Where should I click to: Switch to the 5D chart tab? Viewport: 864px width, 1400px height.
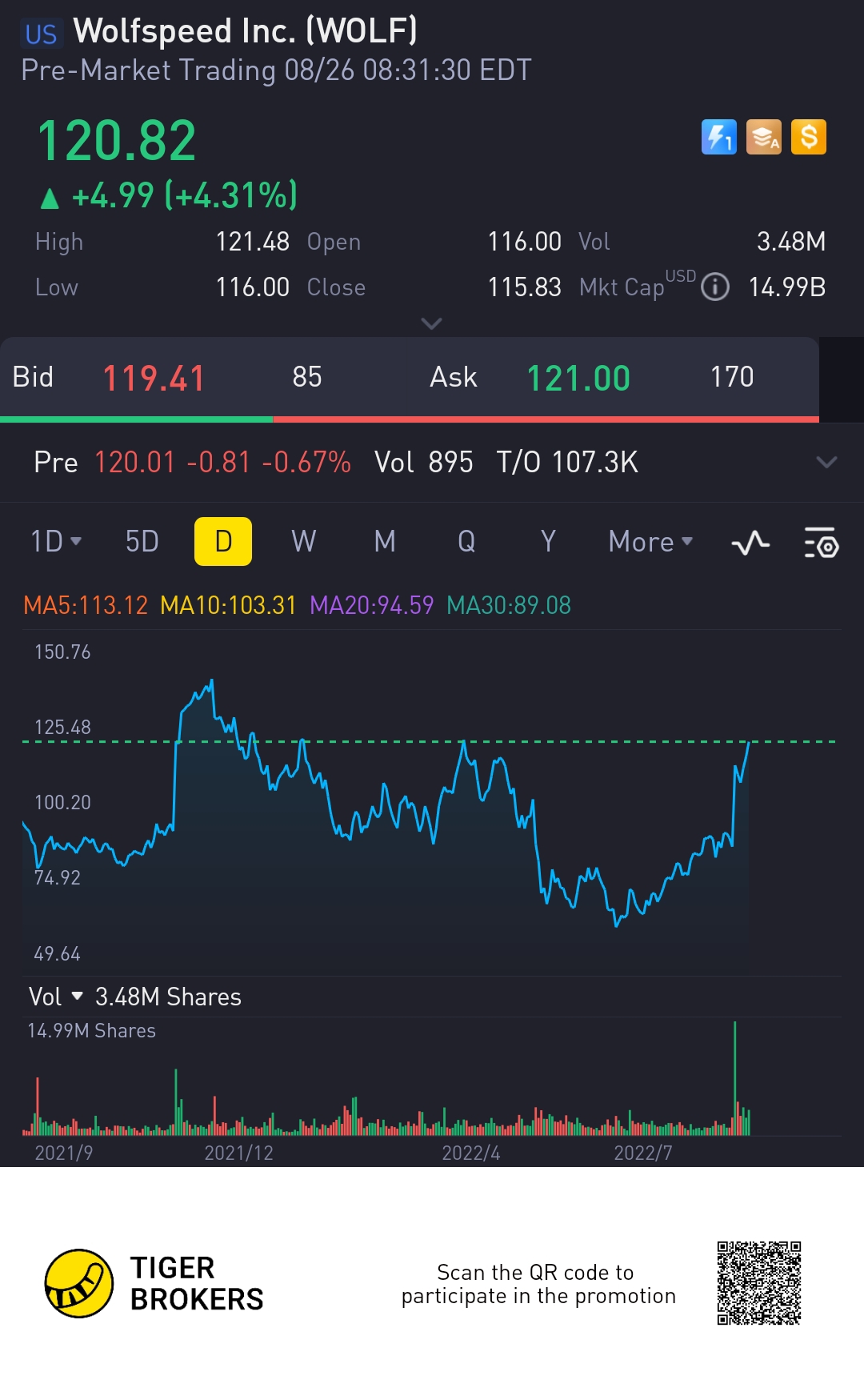(x=142, y=542)
